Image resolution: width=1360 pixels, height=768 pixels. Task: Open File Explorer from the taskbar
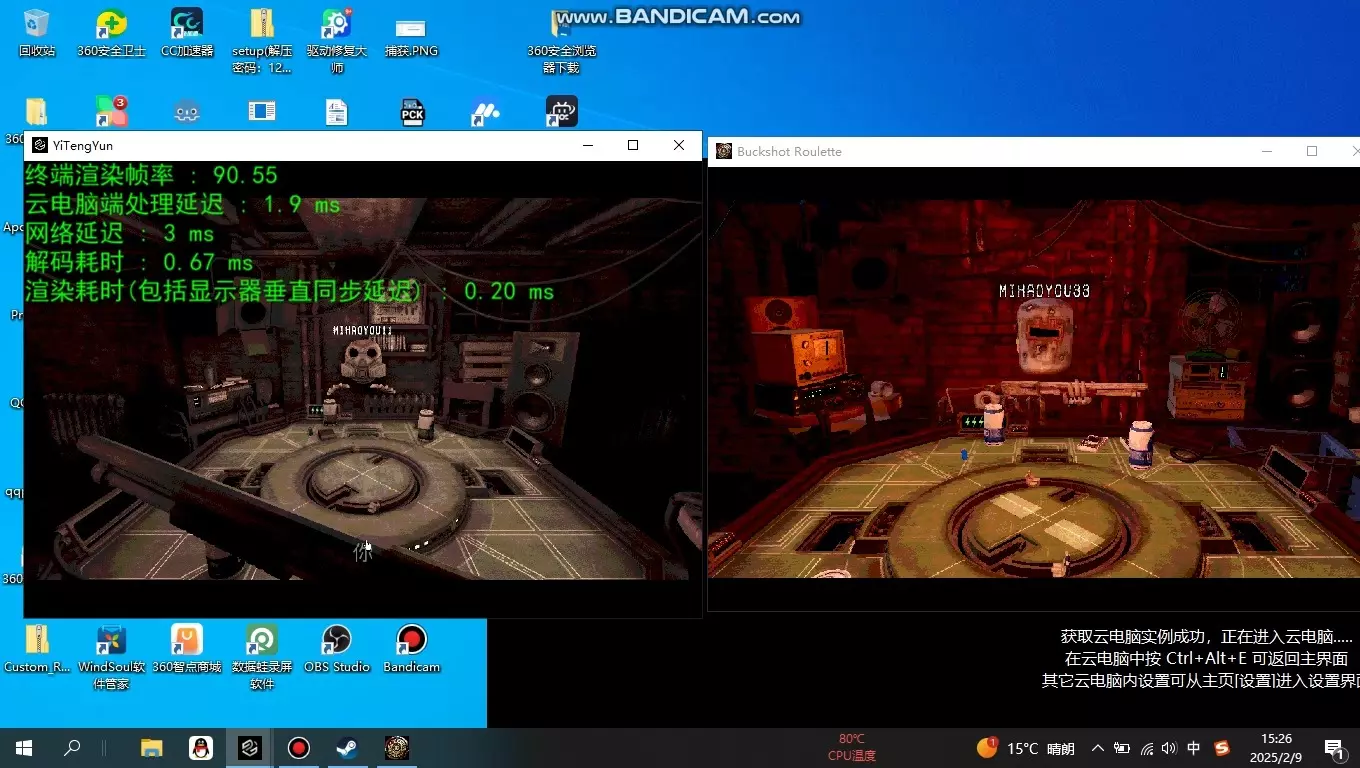(151, 748)
